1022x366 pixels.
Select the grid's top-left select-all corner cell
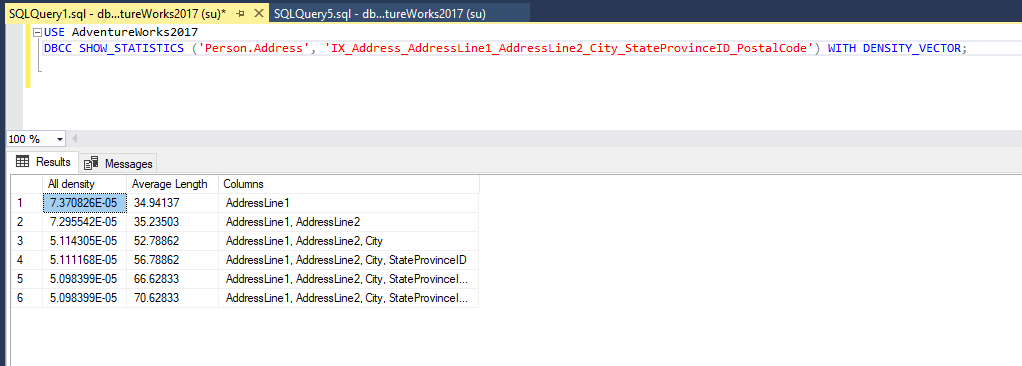pos(27,184)
